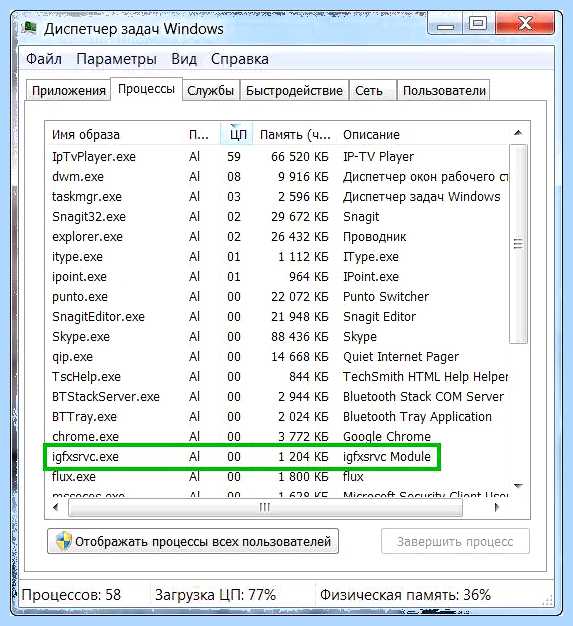Select BTStackServer.exe process row

point(278,396)
